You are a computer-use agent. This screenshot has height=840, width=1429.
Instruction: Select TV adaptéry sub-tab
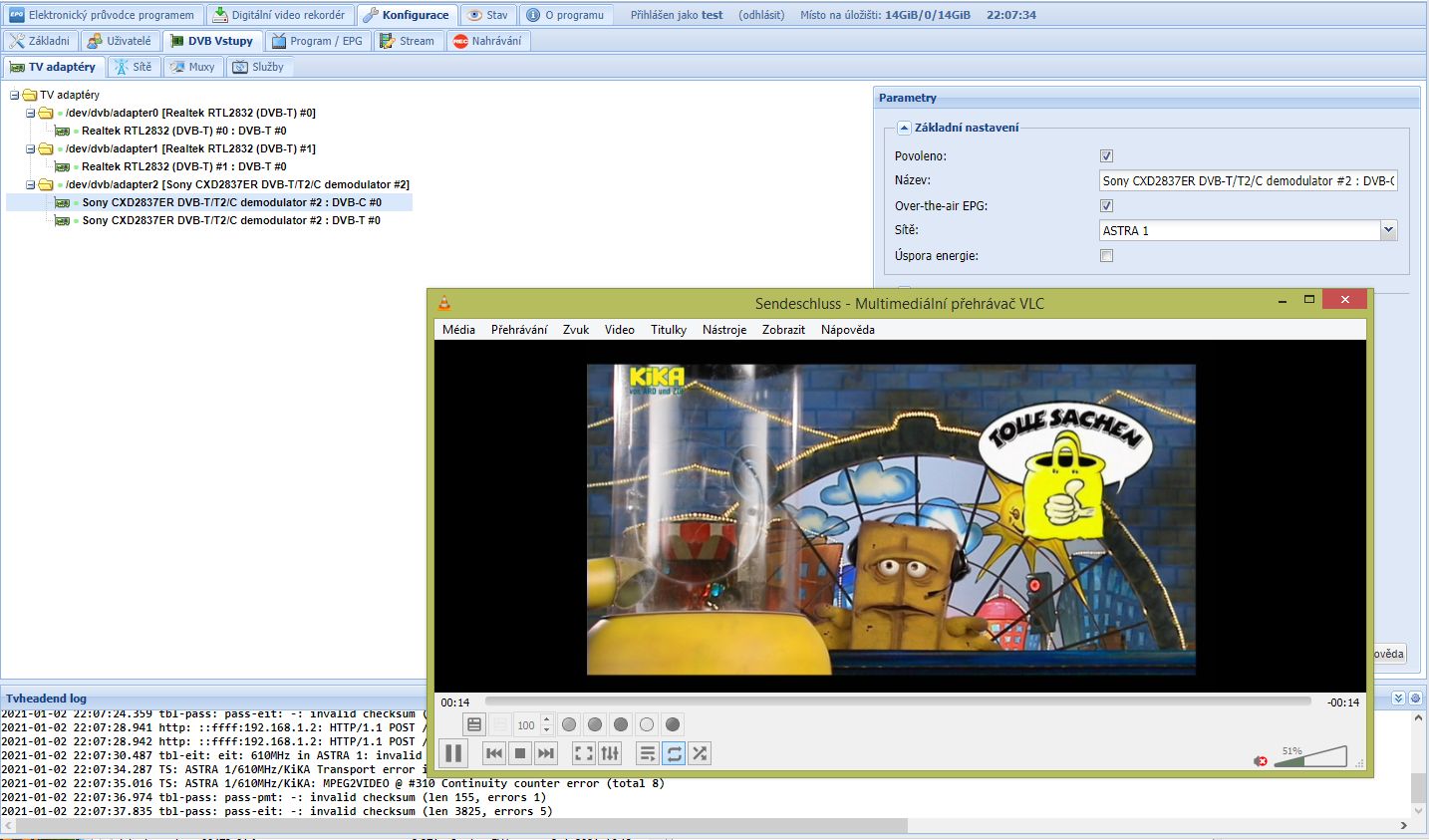tap(53, 67)
